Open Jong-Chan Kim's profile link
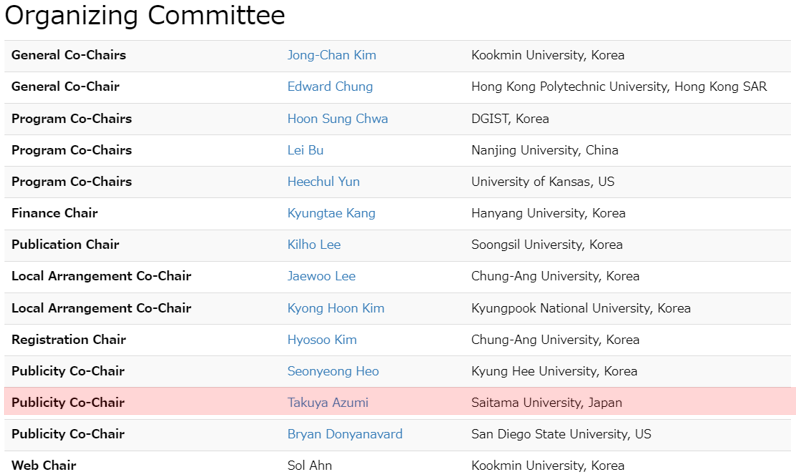 (x=331, y=55)
